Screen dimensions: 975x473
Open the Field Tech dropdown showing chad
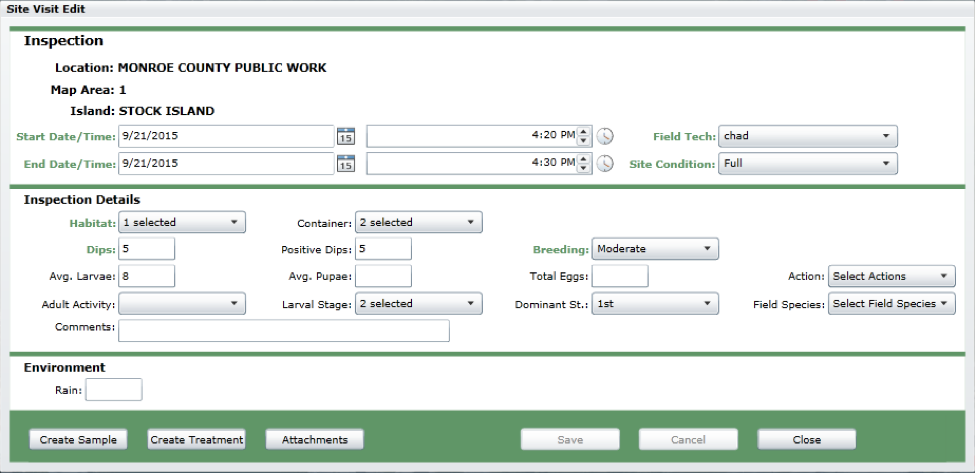(x=808, y=136)
